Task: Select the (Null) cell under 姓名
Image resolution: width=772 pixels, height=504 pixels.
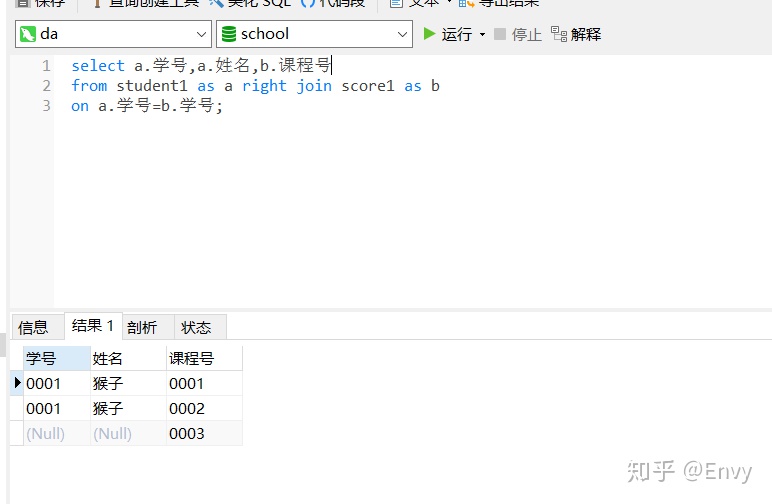Action: (x=129, y=433)
